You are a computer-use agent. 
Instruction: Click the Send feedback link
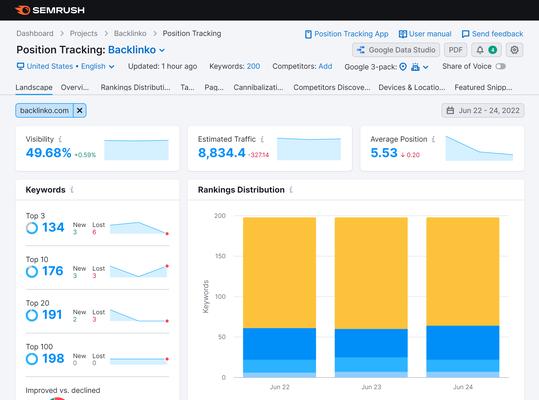(492, 34)
